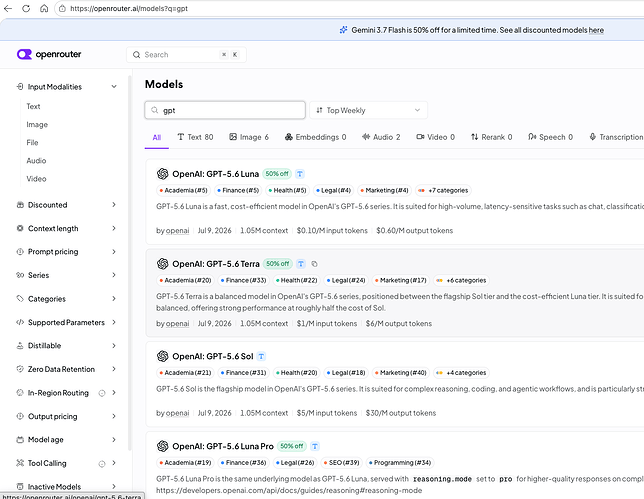Open the OpenAI: GPT-5.6 Luna model title
Screen dimensions: 644x499
[216, 174]
